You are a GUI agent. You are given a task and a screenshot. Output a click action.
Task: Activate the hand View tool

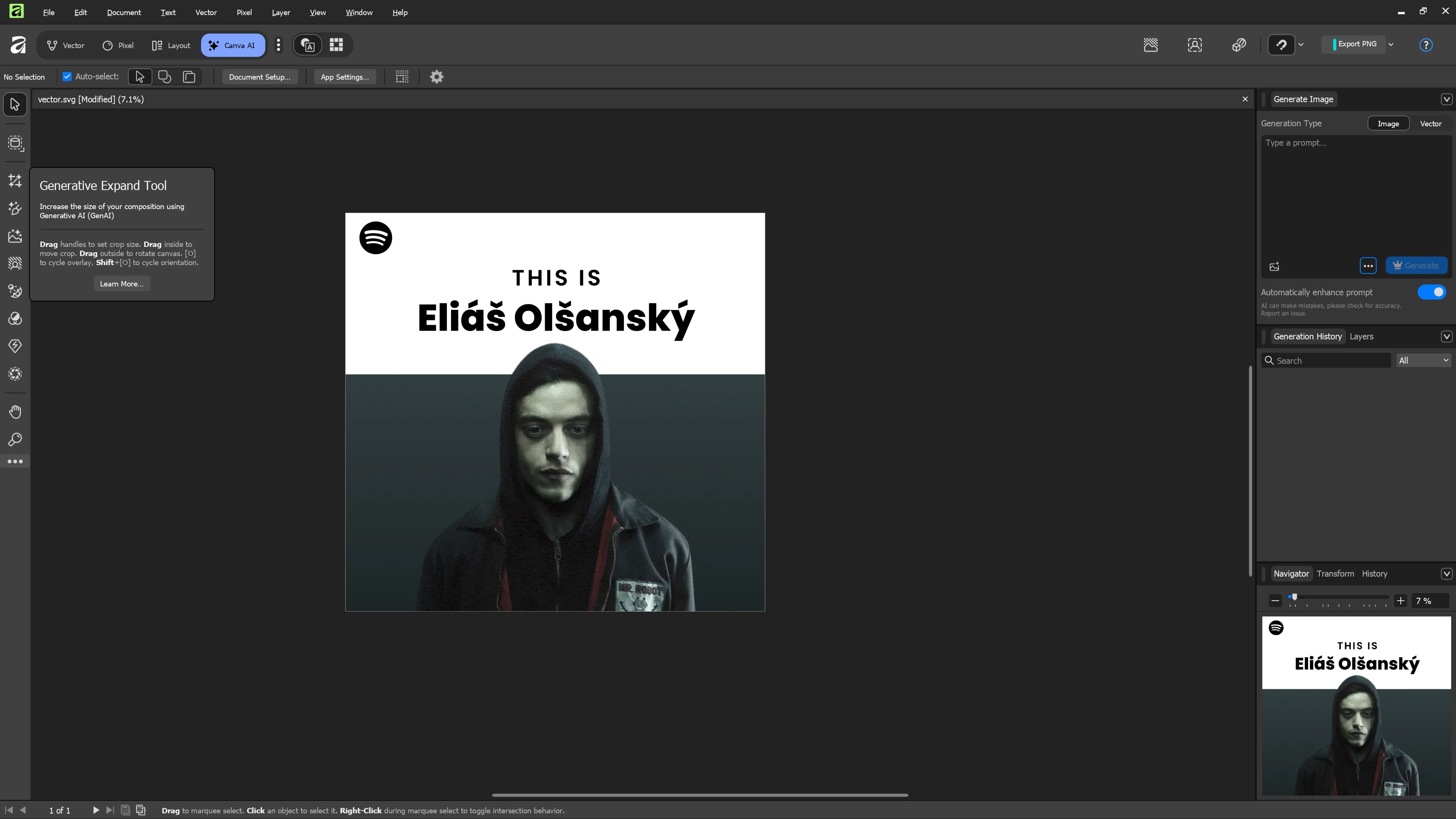click(15, 412)
